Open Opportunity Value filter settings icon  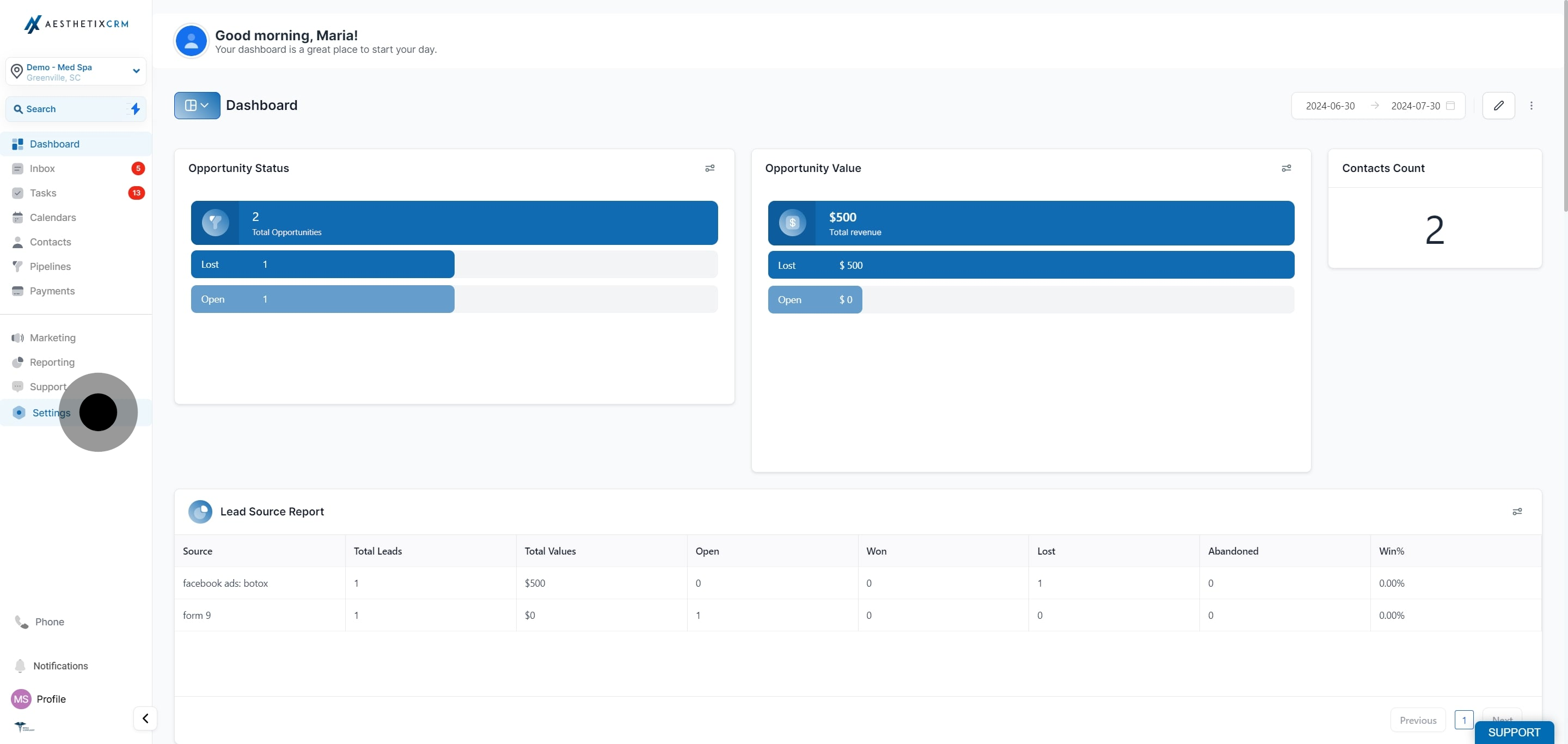[1286, 169]
